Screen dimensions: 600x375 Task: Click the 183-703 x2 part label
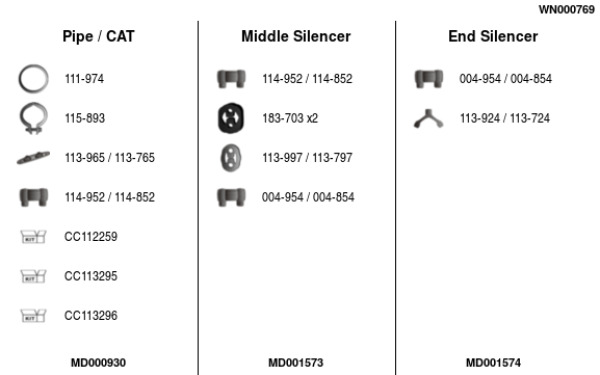pyautogui.click(x=290, y=118)
